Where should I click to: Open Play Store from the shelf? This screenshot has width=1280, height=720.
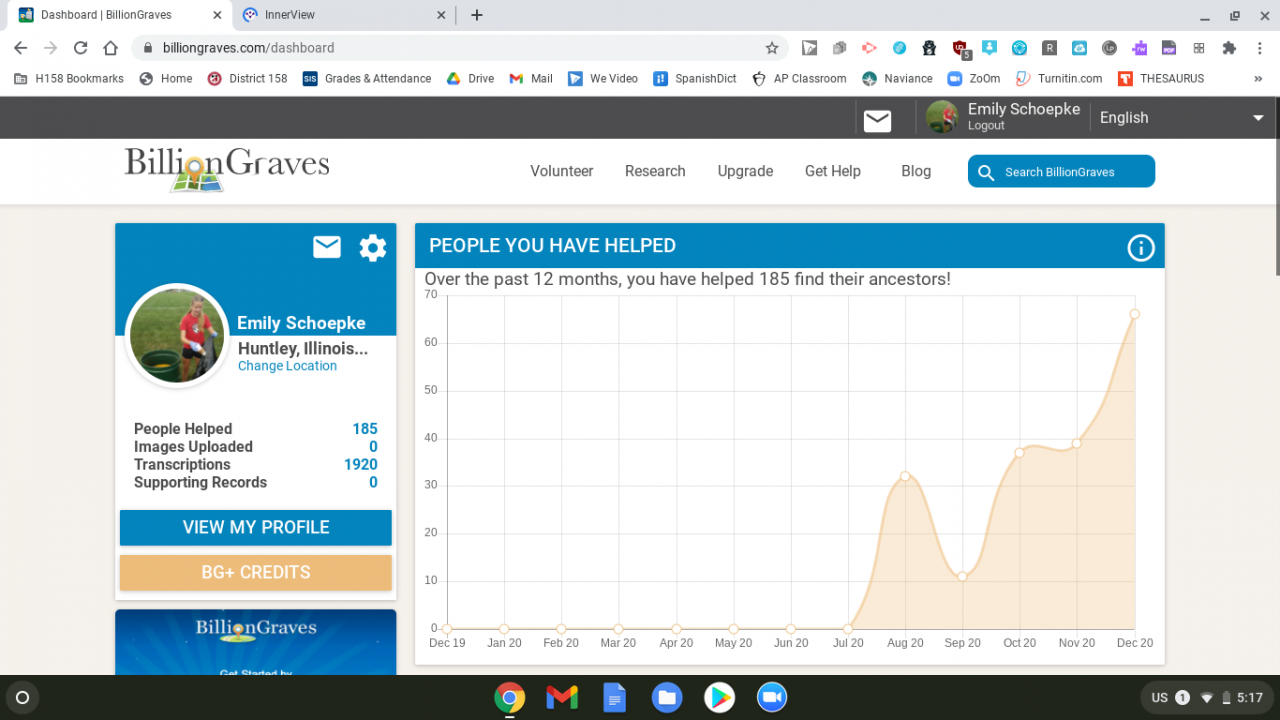(x=719, y=697)
